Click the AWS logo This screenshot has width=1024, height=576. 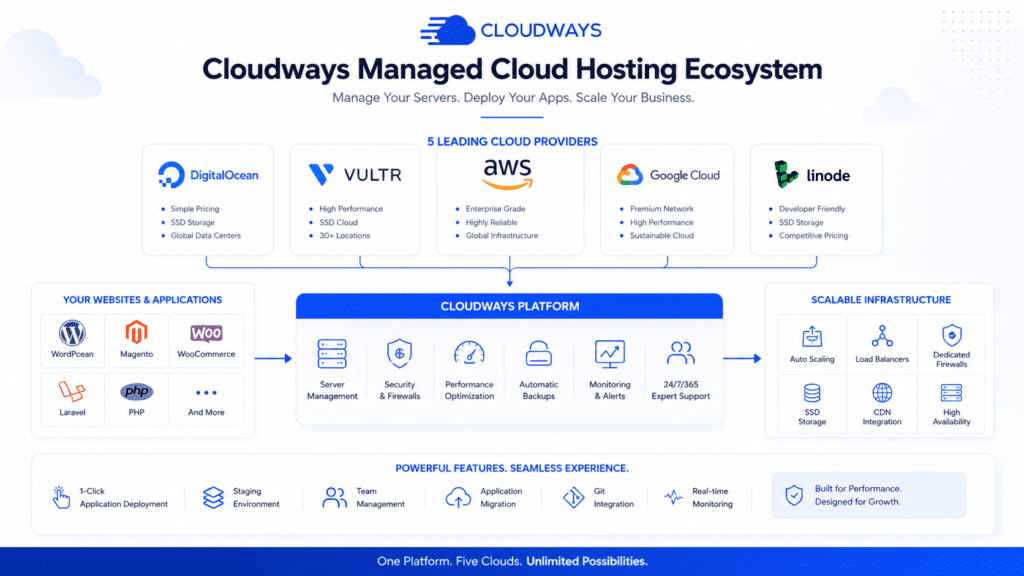click(x=508, y=174)
